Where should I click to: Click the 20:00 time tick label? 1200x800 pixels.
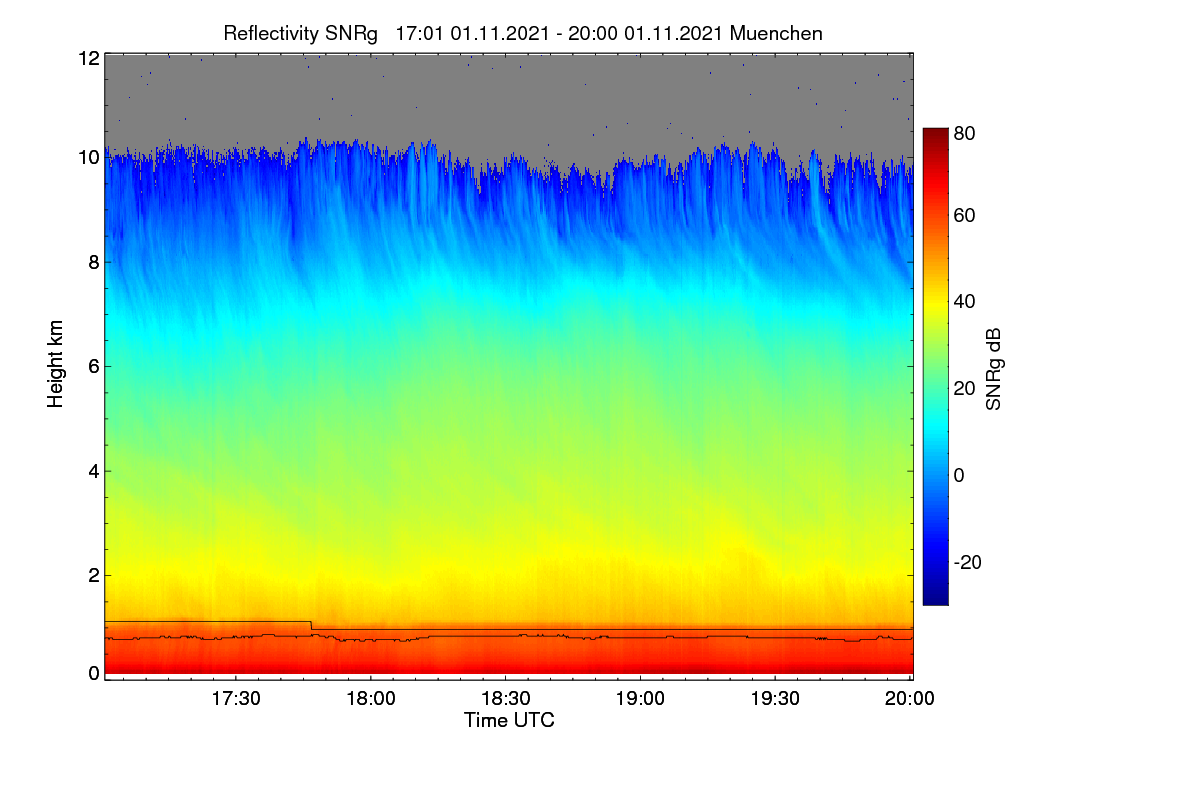[910, 699]
